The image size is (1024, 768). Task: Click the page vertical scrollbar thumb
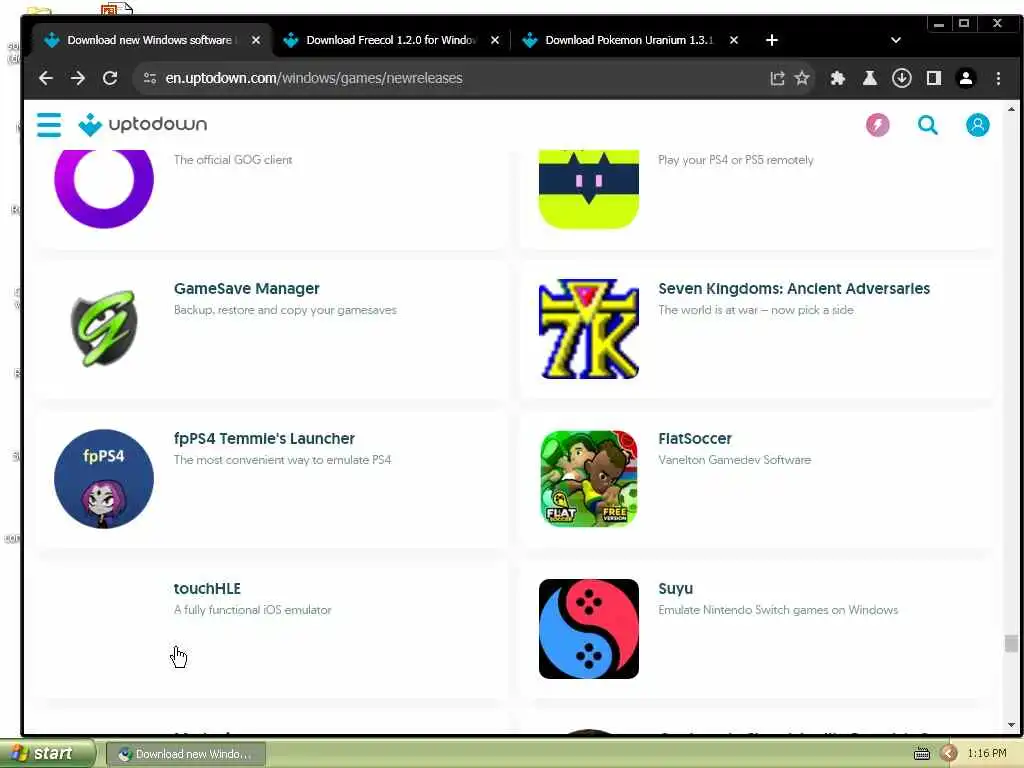coord(1011,643)
